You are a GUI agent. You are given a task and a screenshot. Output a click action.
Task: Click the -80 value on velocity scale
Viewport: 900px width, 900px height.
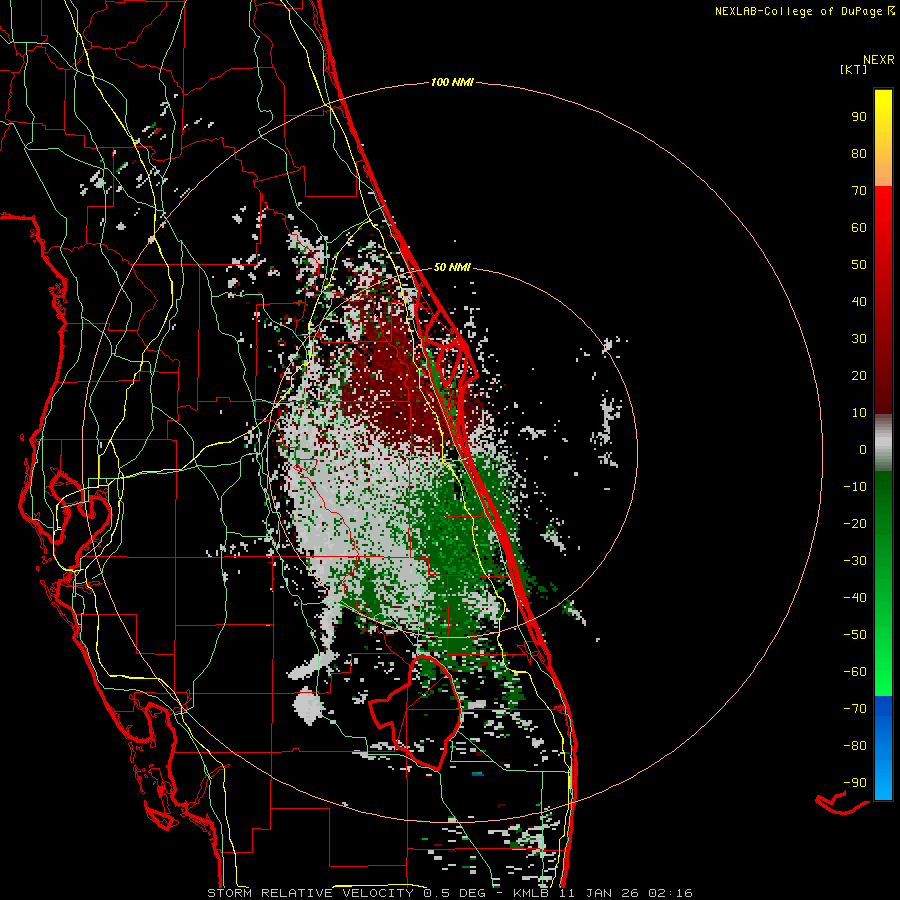click(855, 746)
